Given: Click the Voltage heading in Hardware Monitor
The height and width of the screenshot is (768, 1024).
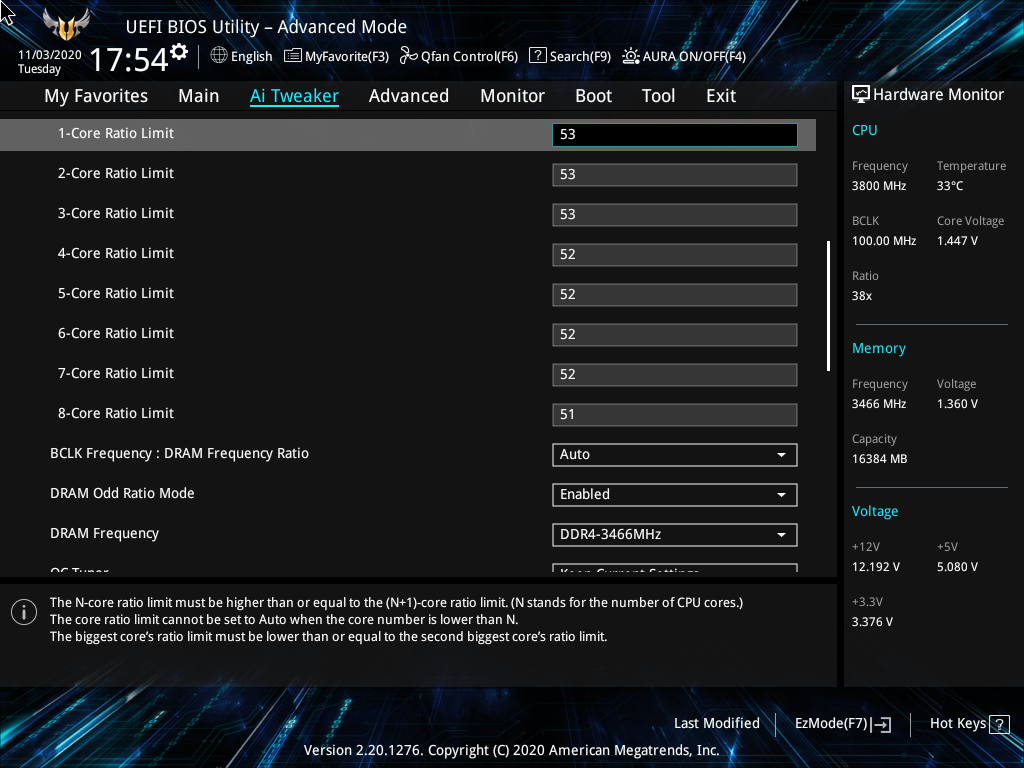Looking at the screenshot, I should 874,511.
